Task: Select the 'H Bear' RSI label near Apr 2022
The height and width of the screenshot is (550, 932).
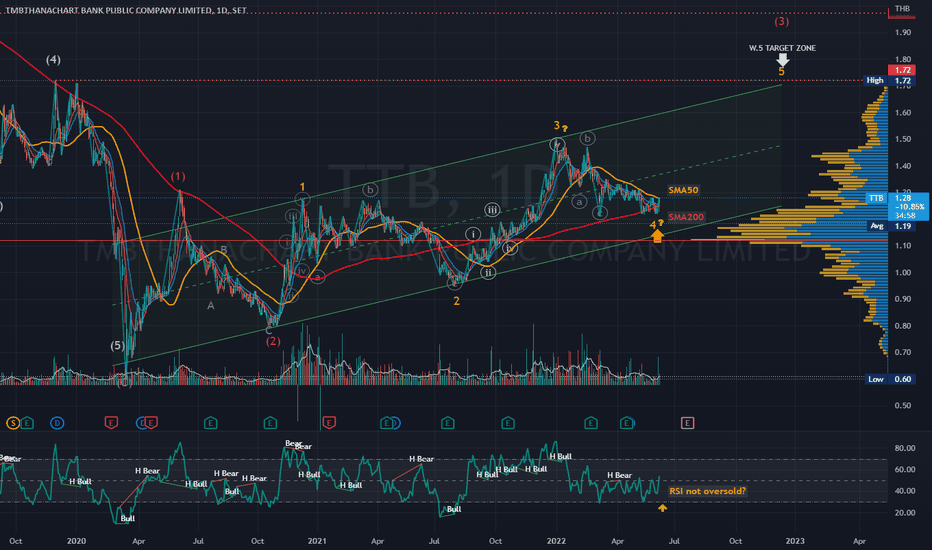Action: click(619, 475)
